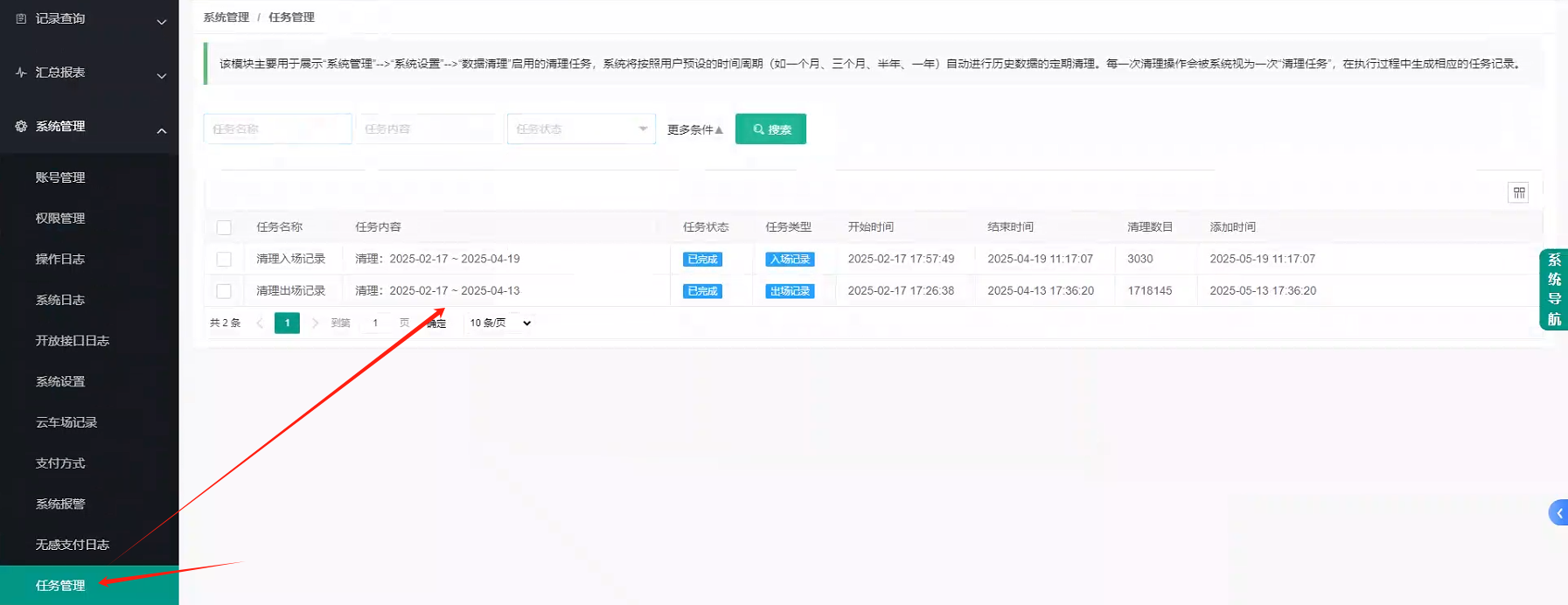The image size is (1568, 605).
Task: Click the magnifier icon in search button
Action: (x=758, y=129)
